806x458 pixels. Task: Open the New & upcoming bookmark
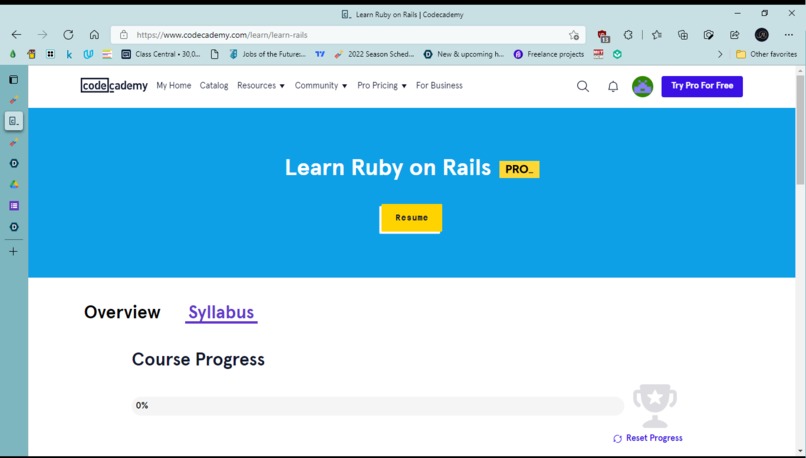point(464,54)
